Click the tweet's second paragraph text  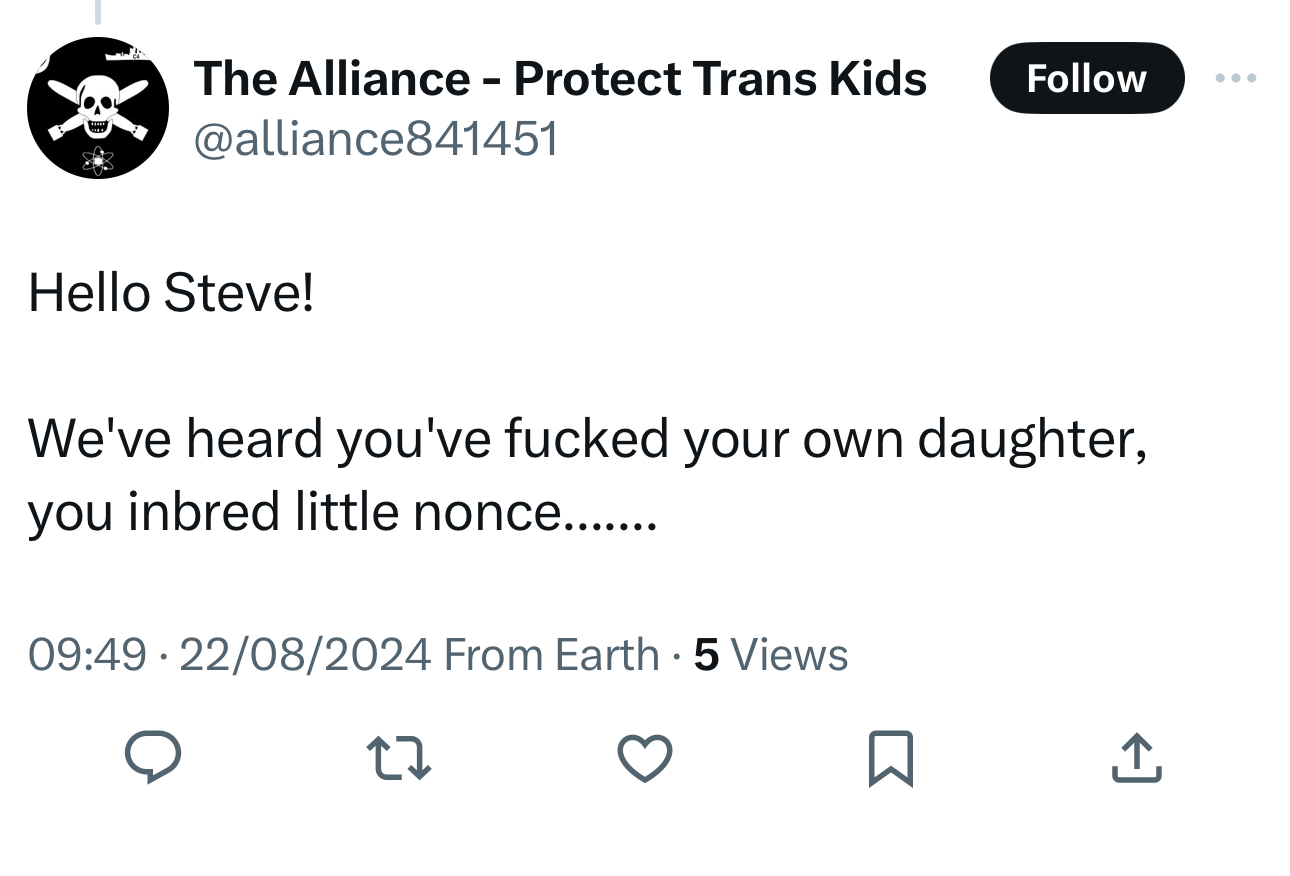tap(585, 475)
